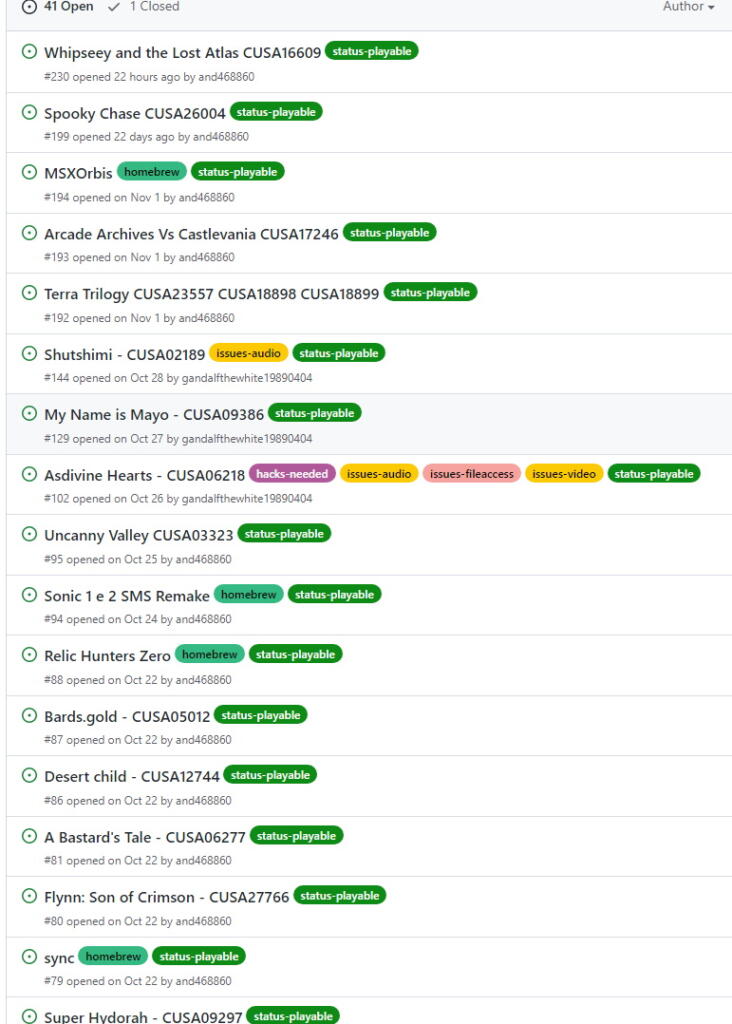The height and width of the screenshot is (1024, 732).
Task: Click the issues-fileaccess label on Asdivine Hearts
Action: 471,473
